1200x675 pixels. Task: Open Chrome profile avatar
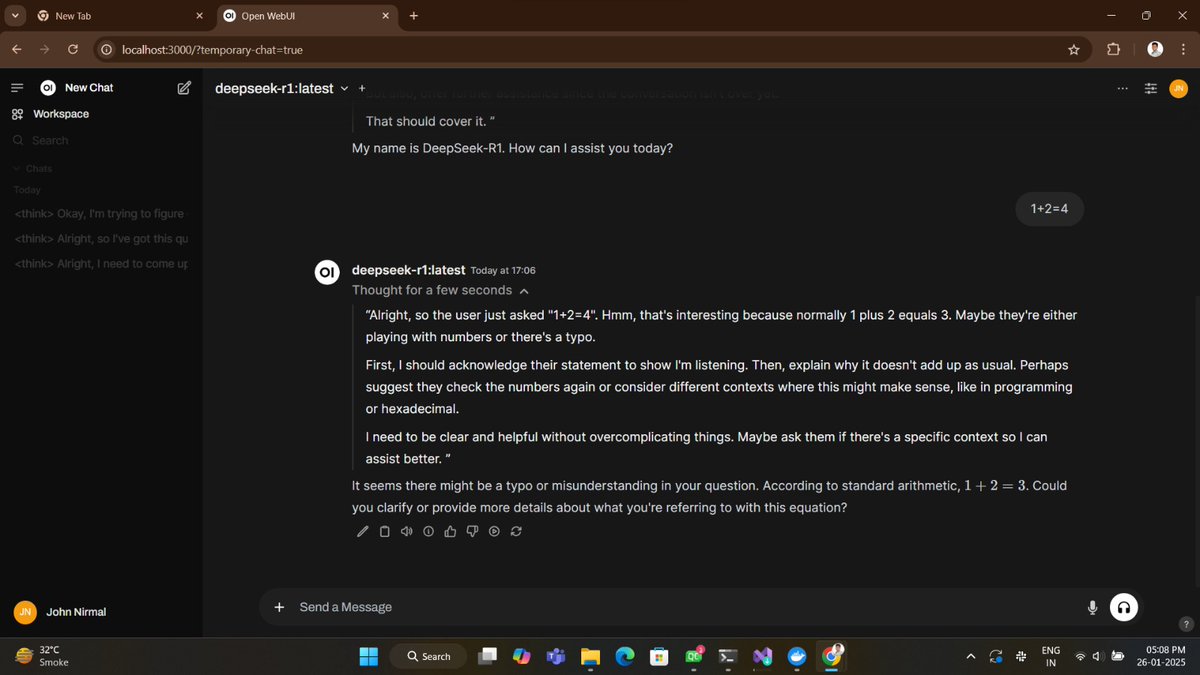(1155, 49)
